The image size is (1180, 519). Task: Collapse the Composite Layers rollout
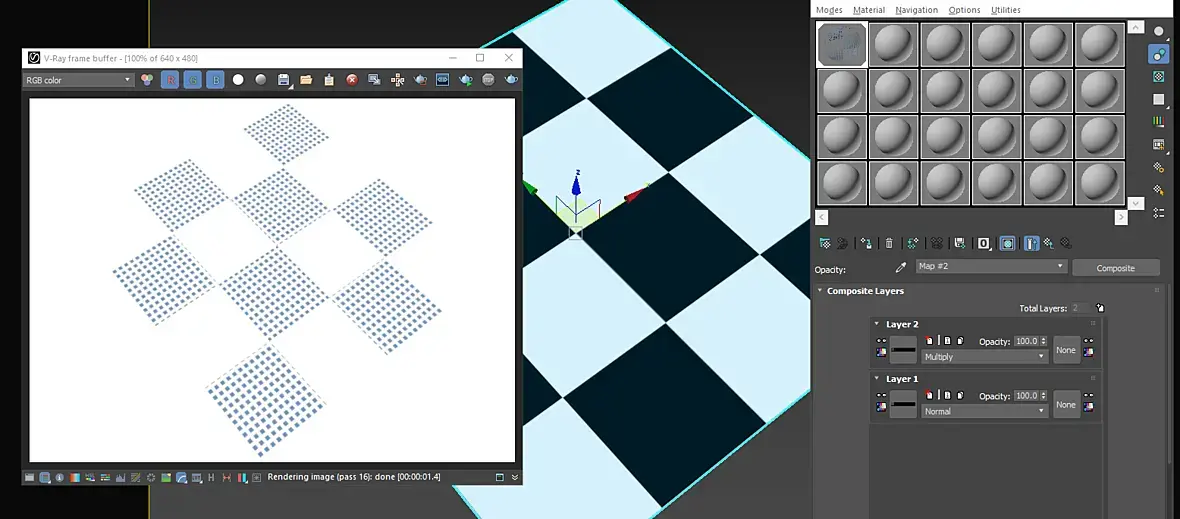[x=820, y=290]
